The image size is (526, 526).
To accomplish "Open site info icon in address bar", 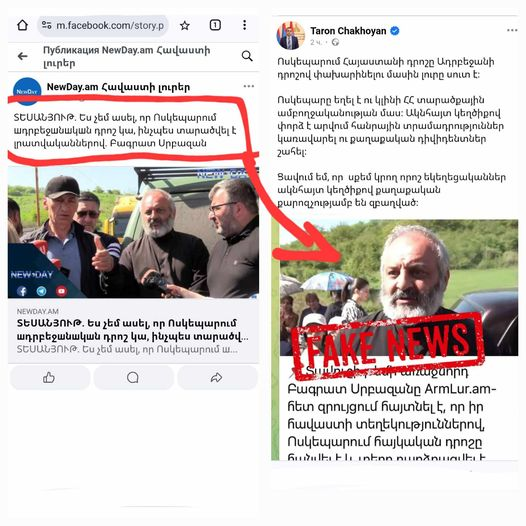I will pos(47,25).
